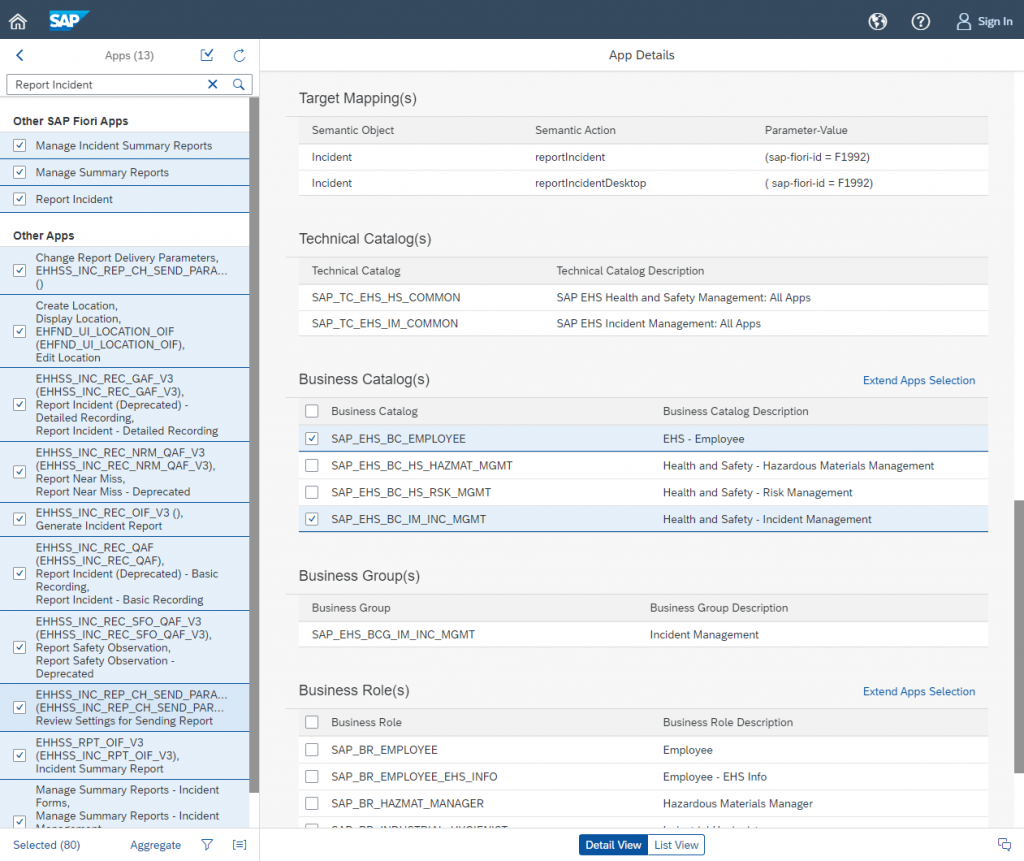Screen dimensions: 1024x861
Task: Uncheck Review Settings for Sending Report
Action: pyautogui.click(x=20, y=707)
